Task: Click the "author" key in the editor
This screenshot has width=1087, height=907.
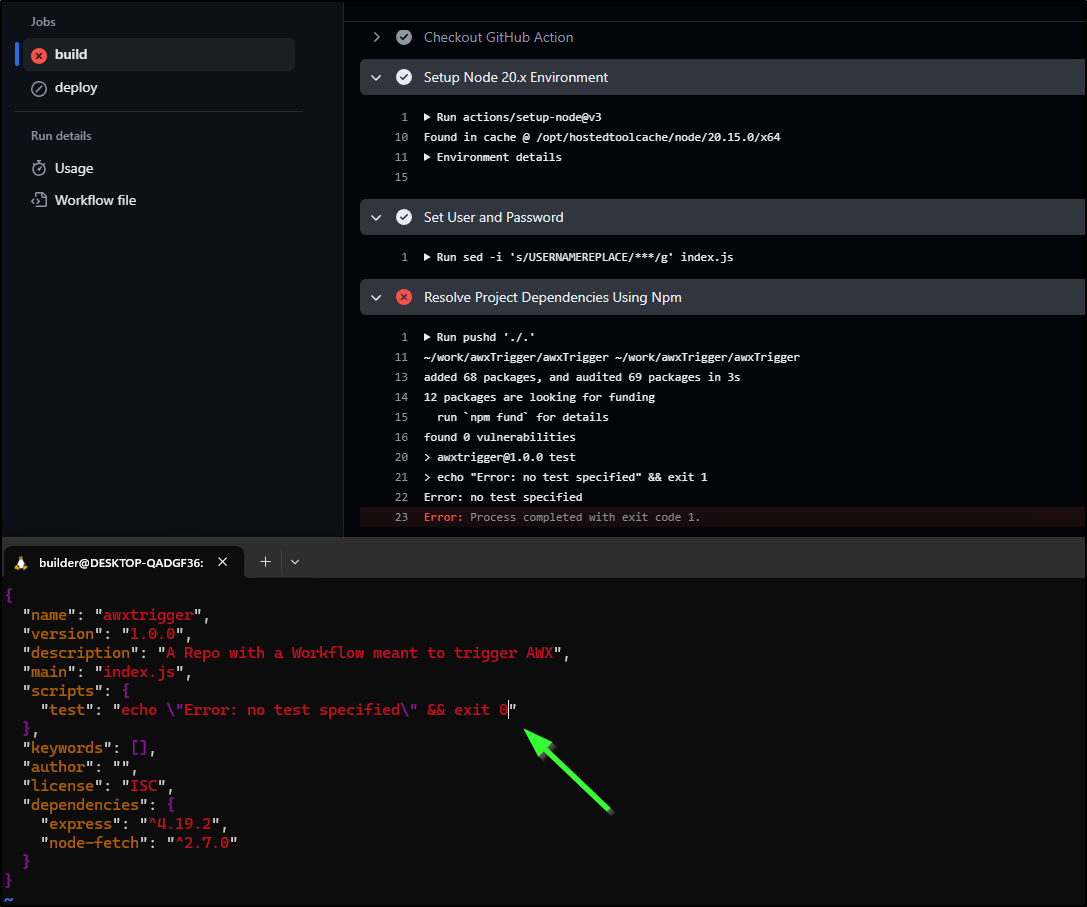Action: (58, 767)
